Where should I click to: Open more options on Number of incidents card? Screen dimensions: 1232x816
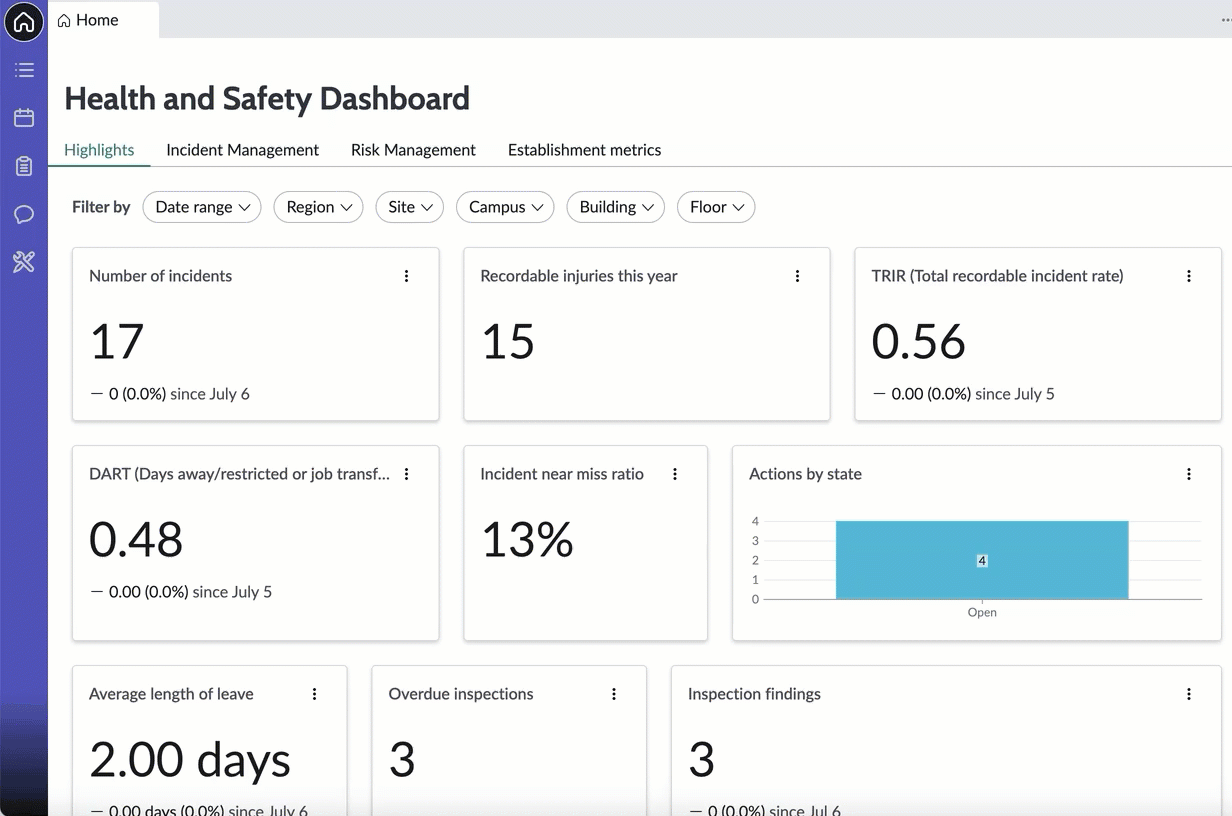(406, 276)
